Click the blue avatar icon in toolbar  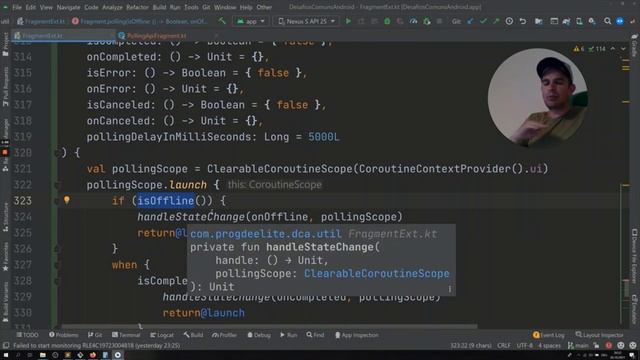tap(620, 21)
